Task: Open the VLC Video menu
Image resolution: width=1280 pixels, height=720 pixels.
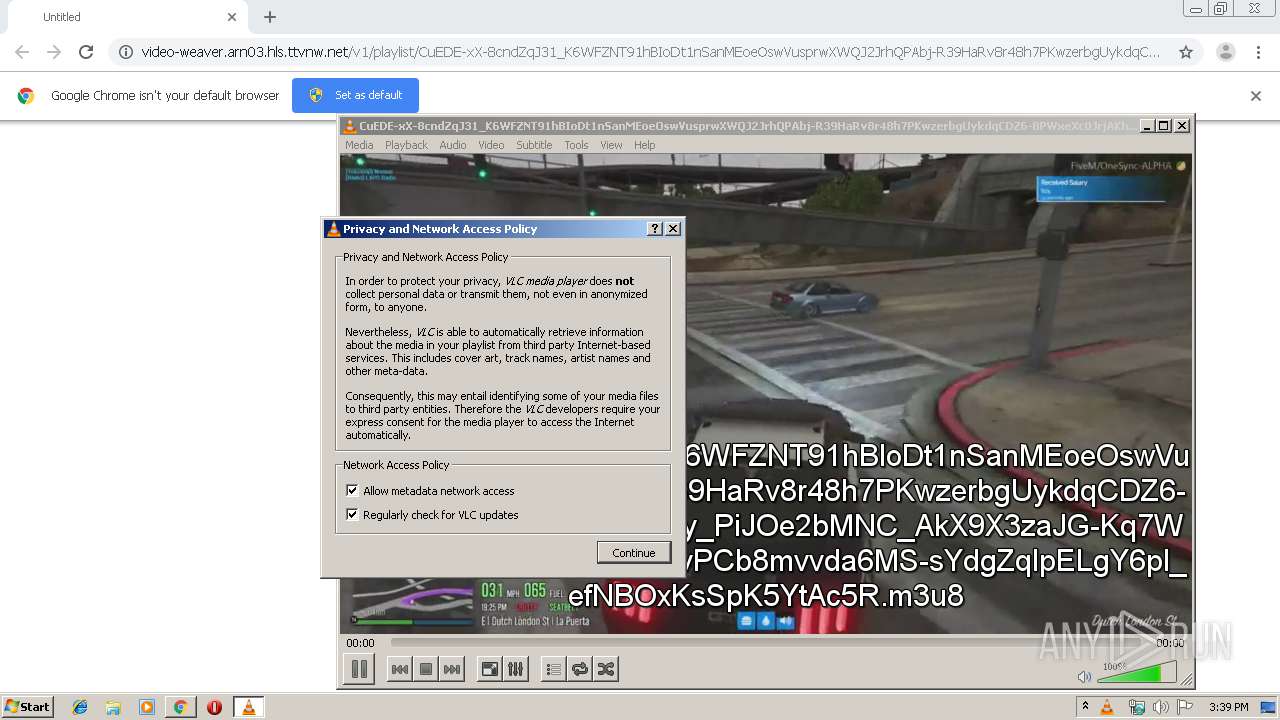Action: point(491,145)
